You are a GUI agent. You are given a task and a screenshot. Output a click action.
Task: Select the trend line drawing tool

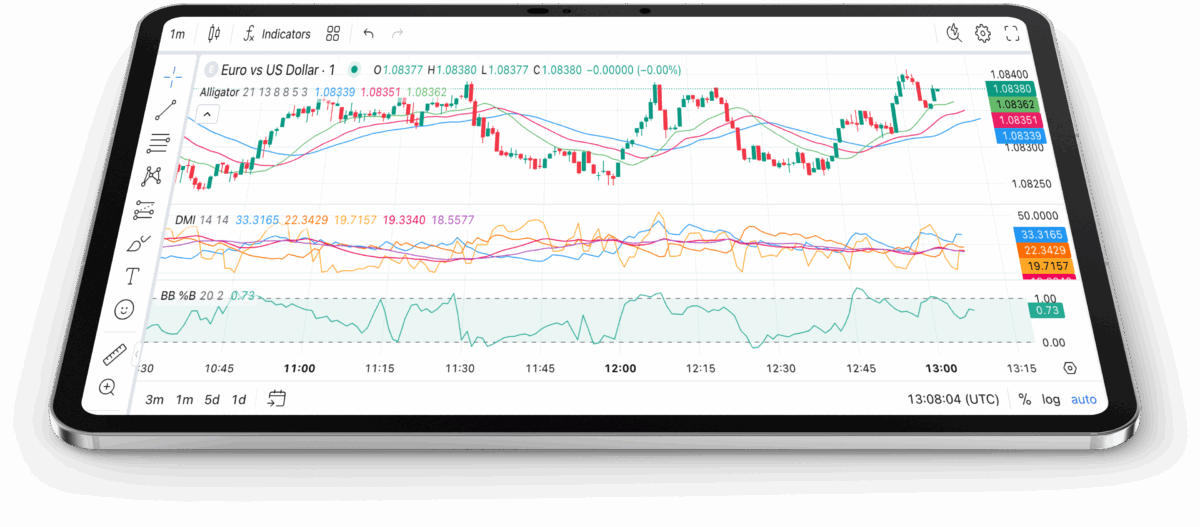166,109
